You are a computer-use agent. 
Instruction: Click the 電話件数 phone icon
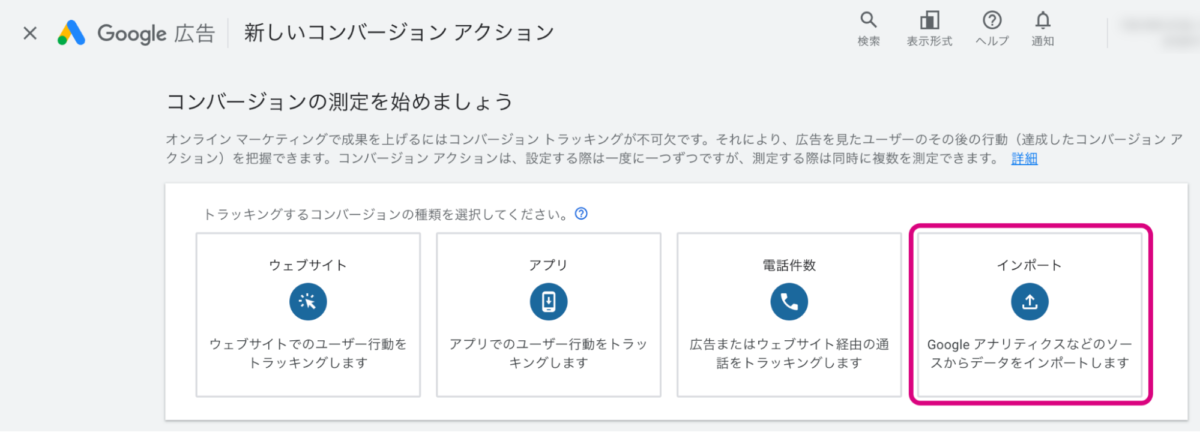tap(789, 301)
